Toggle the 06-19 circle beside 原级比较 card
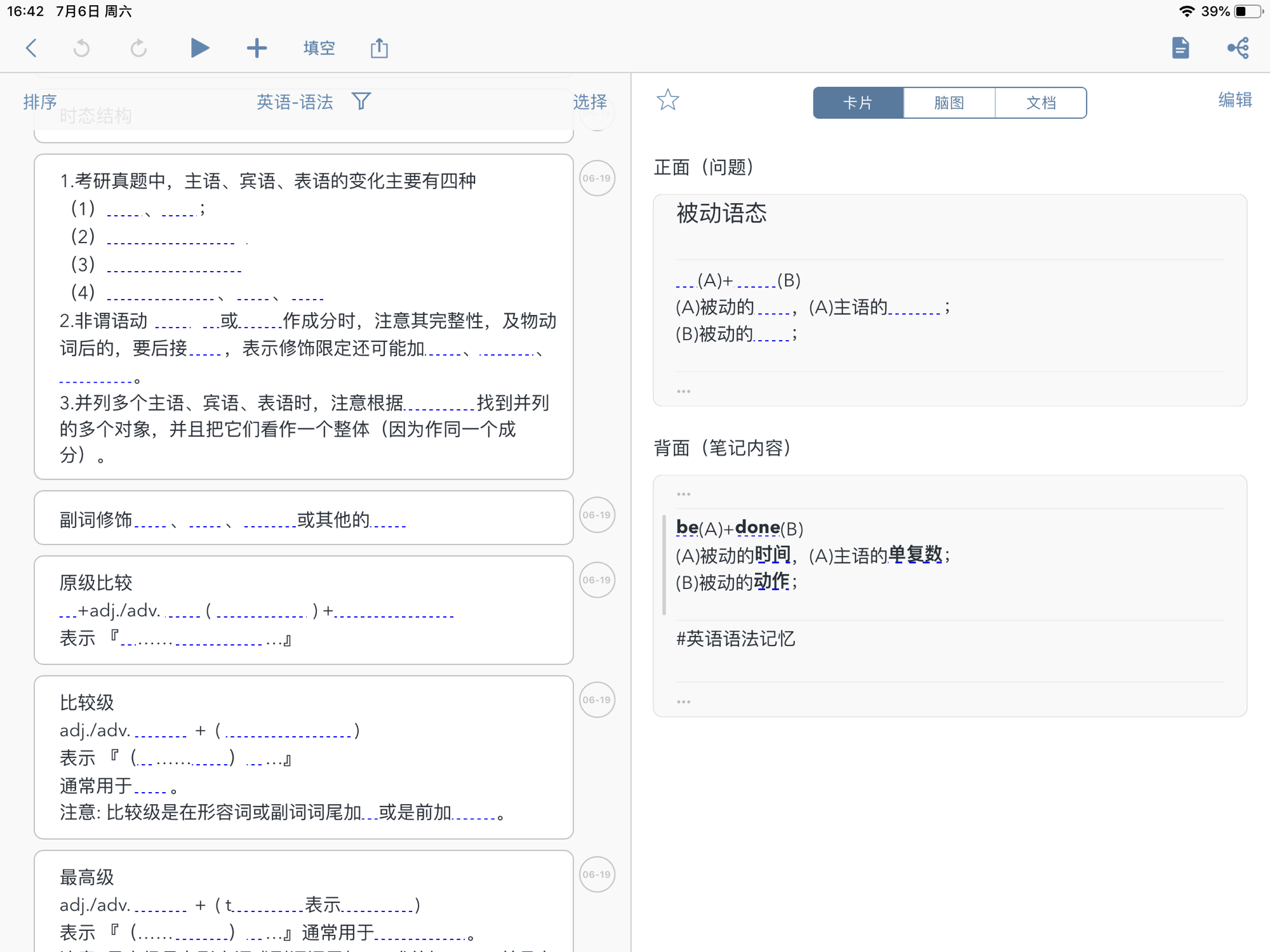This screenshot has height=952, width=1270. coord(597,580)
